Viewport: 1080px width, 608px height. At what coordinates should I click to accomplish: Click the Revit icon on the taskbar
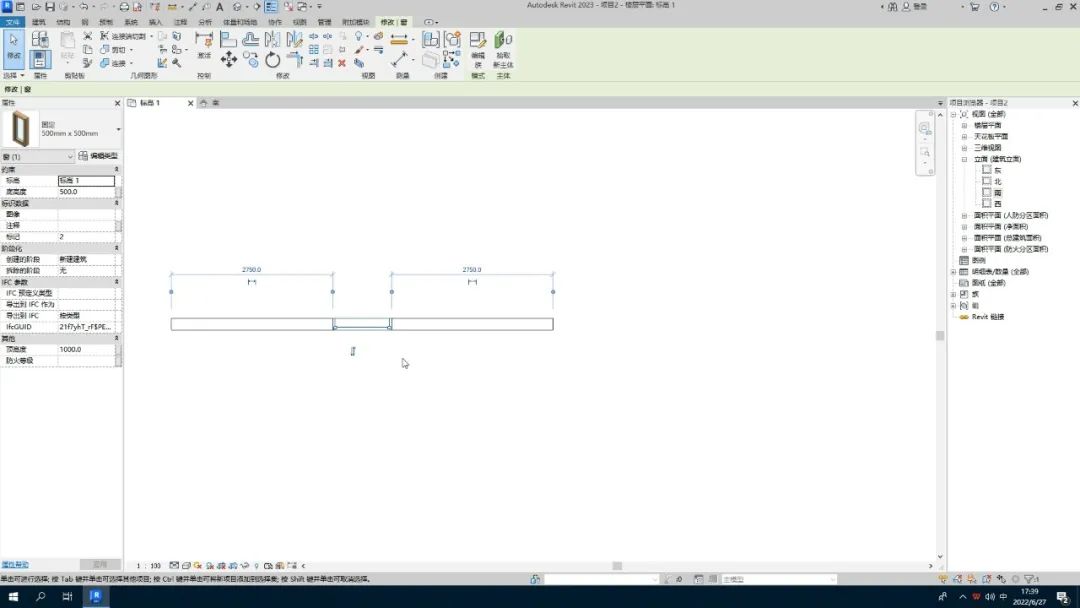95,596
